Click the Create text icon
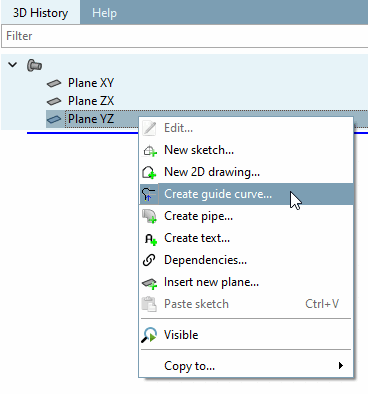The width and height of the screenshot is (368, 394). coord(150,239)
